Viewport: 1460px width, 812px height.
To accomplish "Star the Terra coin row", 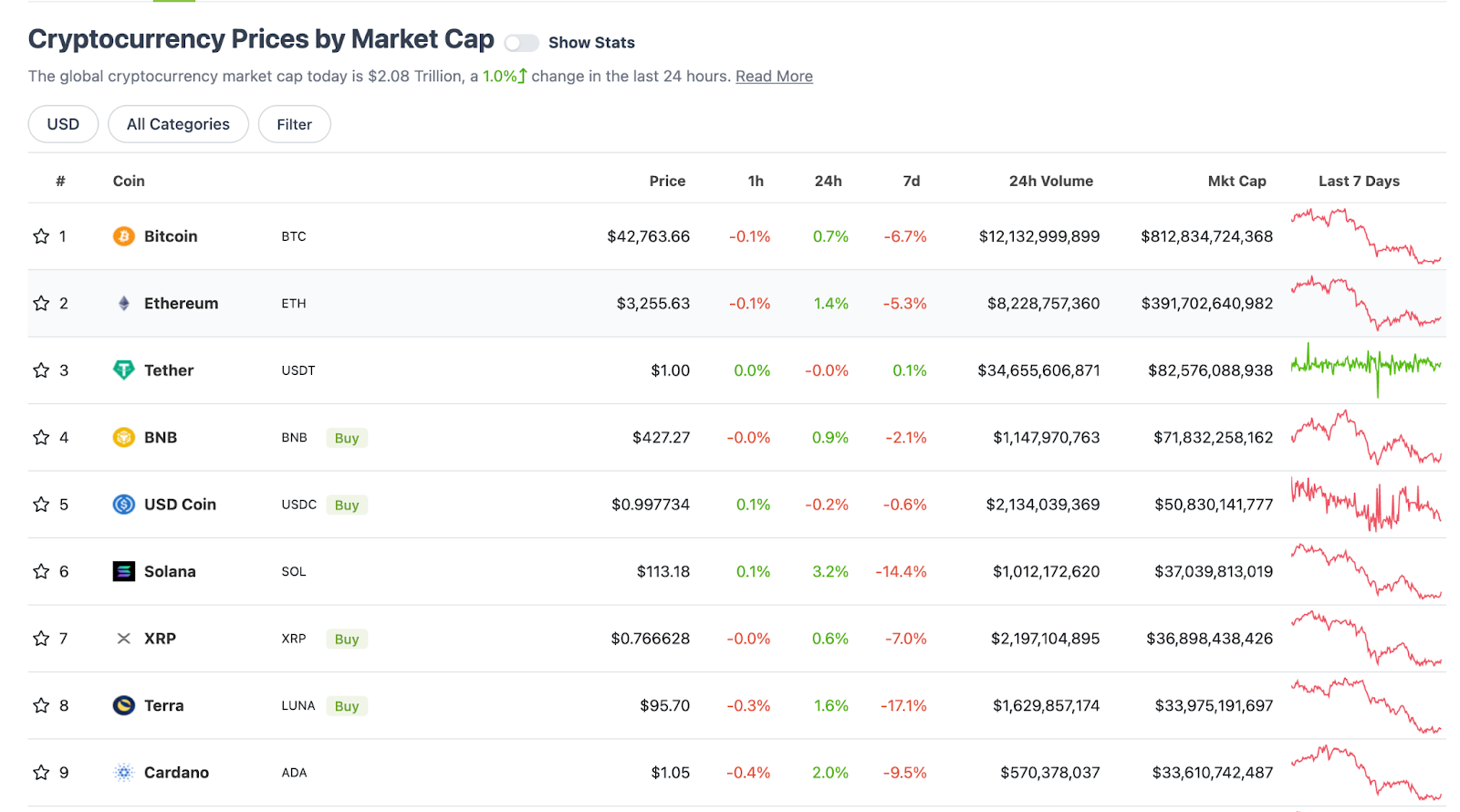I will [x=41, y=705].
